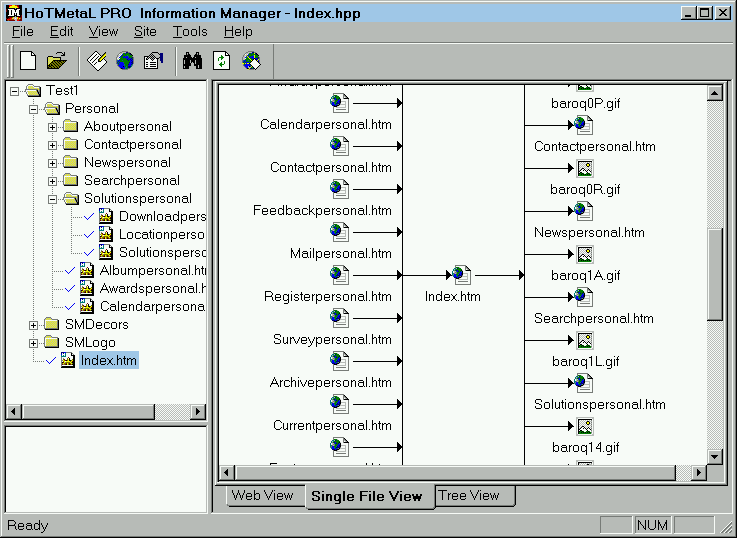
Task: Click the New document toolbar icon
Action: coord(28,61)
